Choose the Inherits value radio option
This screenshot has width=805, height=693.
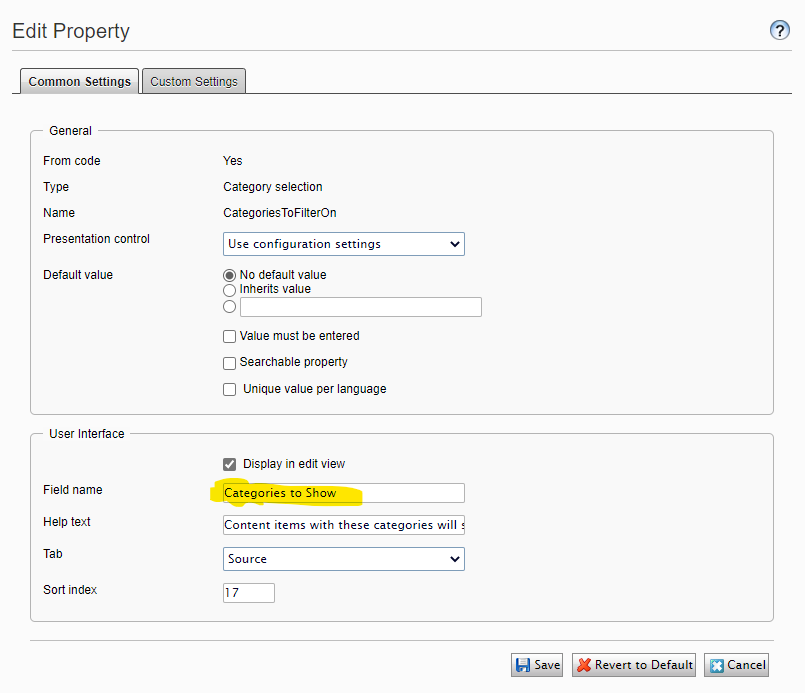click(x=230, y=290)
